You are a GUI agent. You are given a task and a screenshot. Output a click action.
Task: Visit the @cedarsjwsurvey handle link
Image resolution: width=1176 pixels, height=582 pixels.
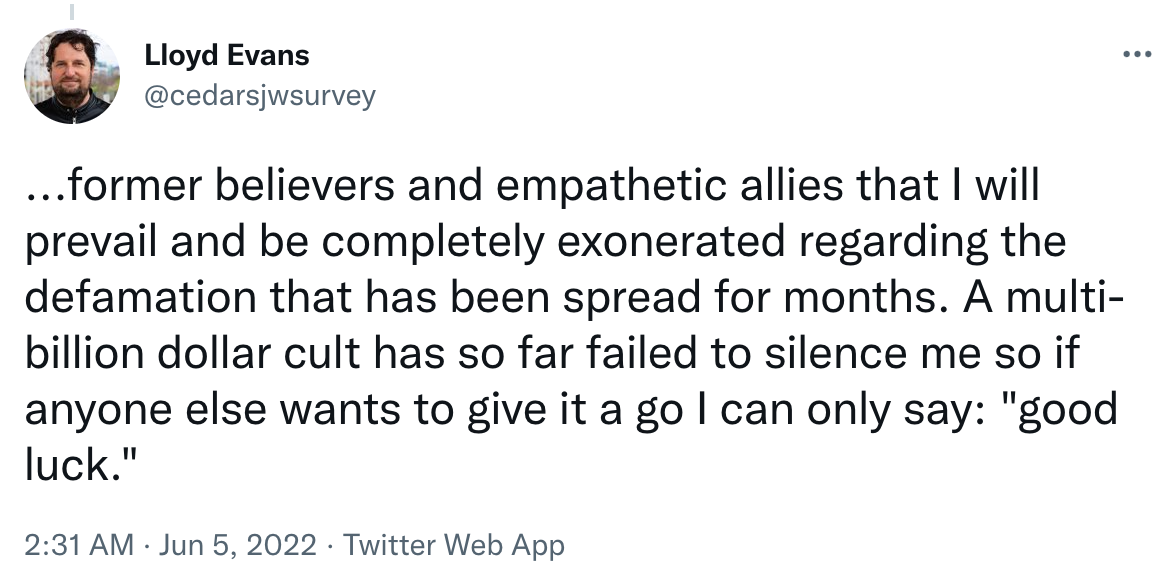click(x=260, y=96)
